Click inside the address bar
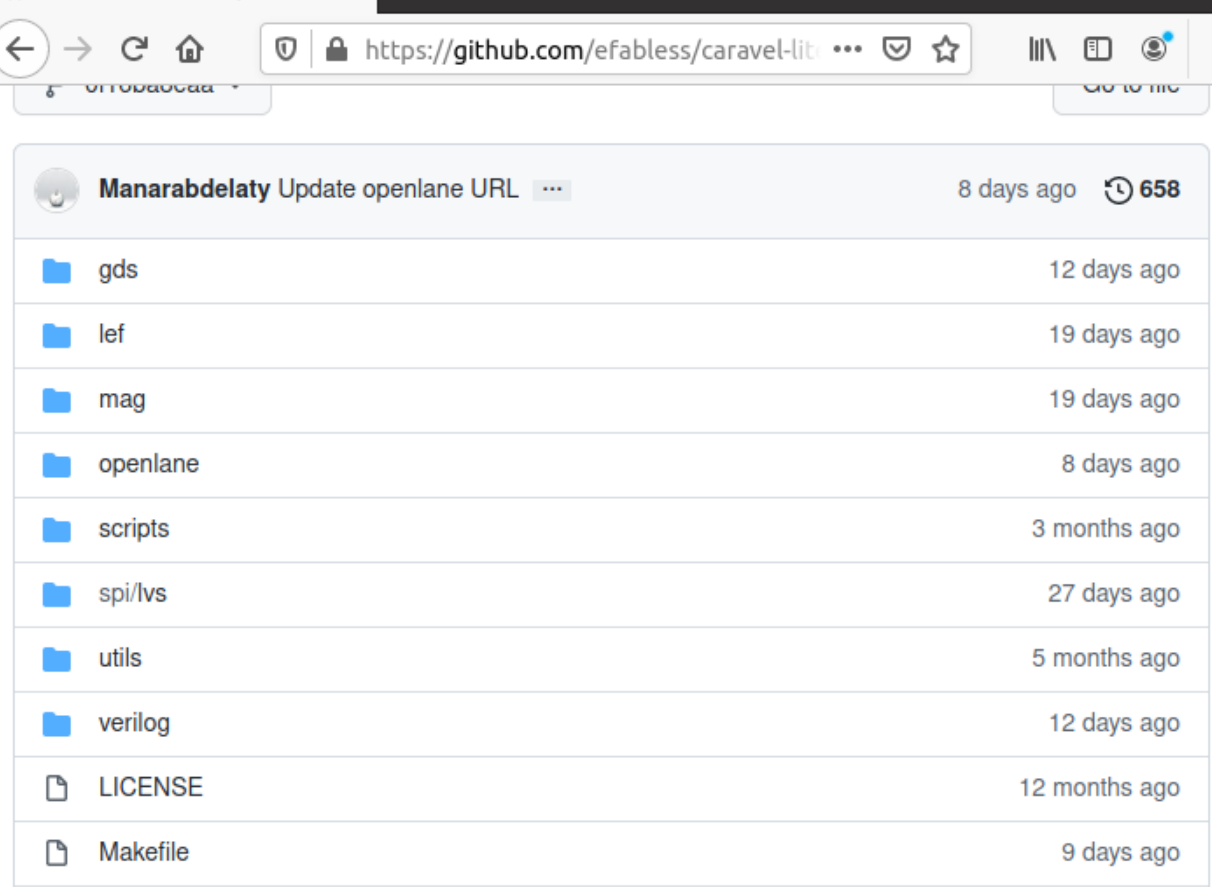The image size is (1212, 887). 600,48
